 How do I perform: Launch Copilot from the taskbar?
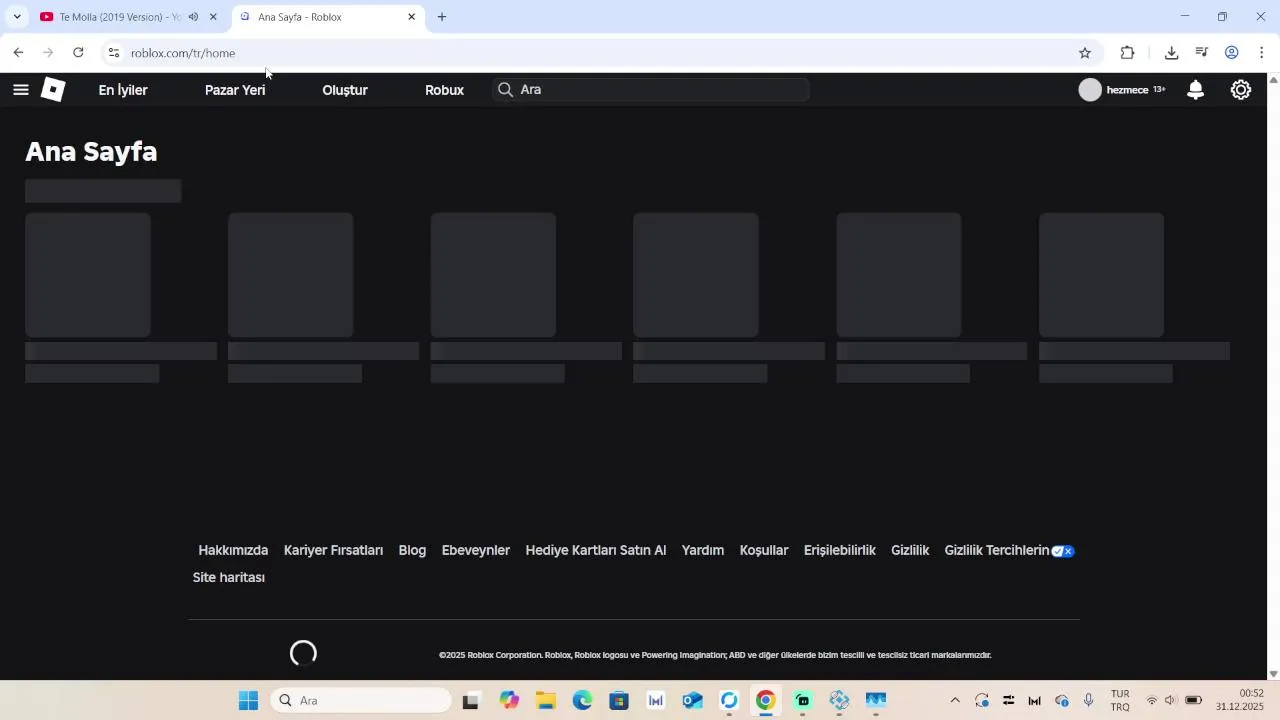point(510,701)
